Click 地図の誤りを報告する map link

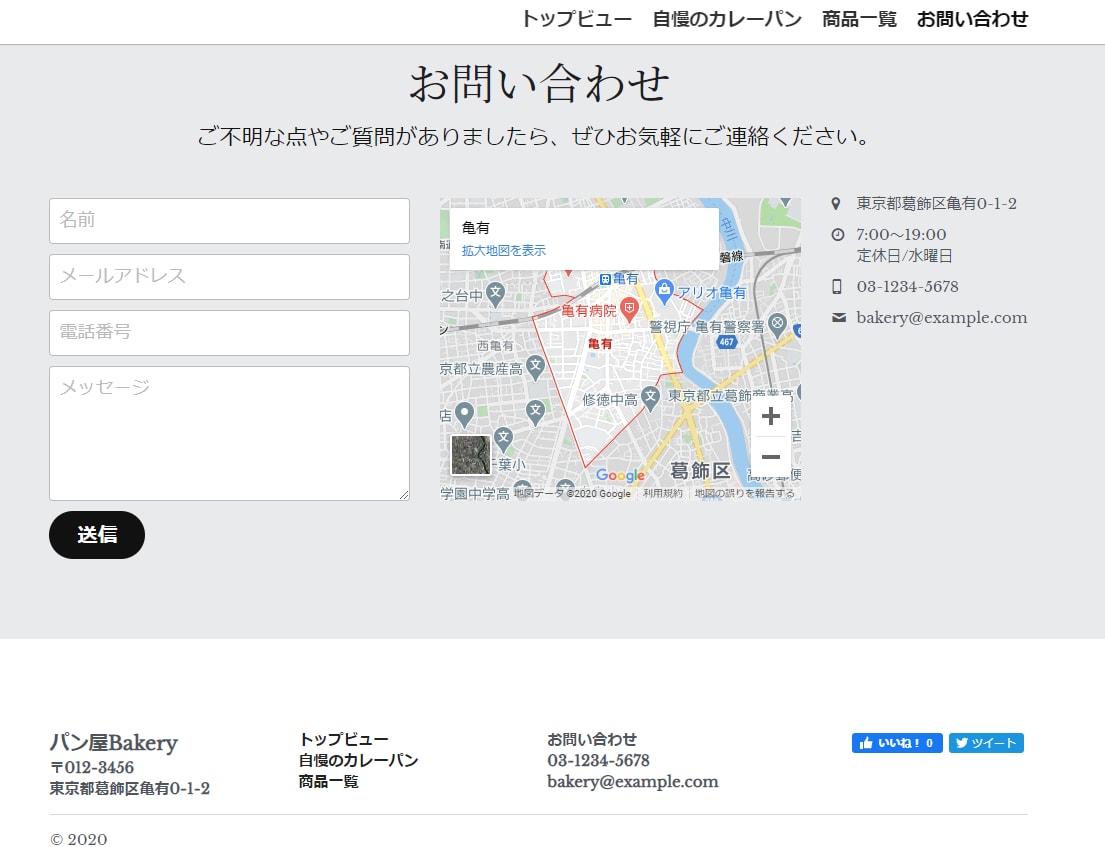(x=744, y=493)
